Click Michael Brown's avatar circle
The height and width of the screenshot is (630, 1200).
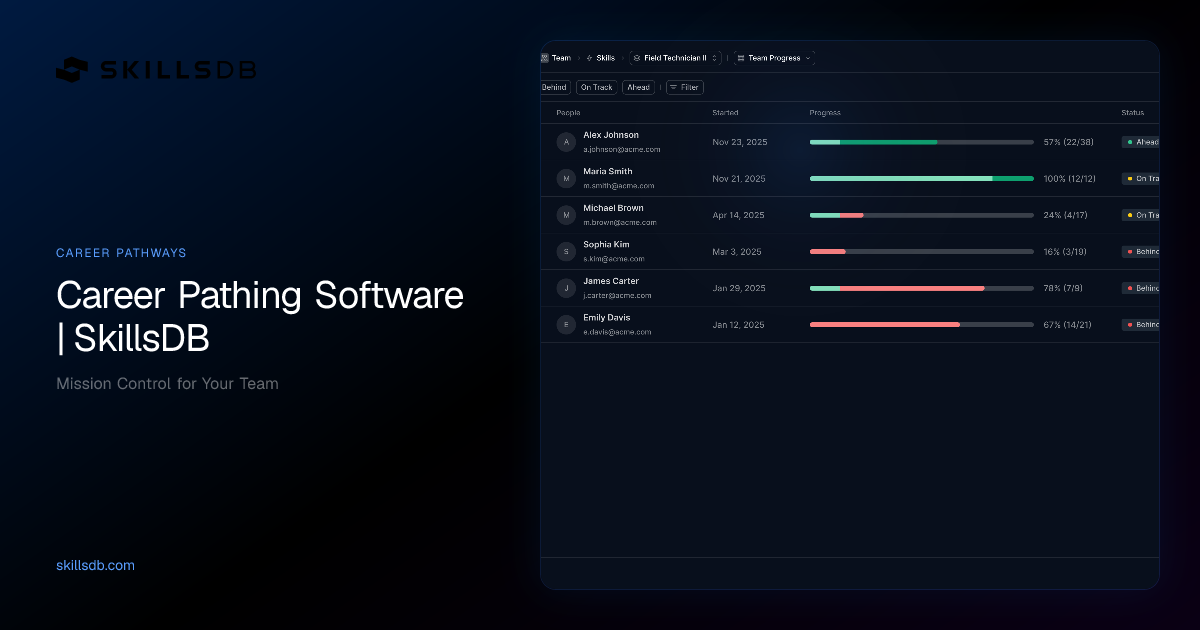[x=567, y=215]
